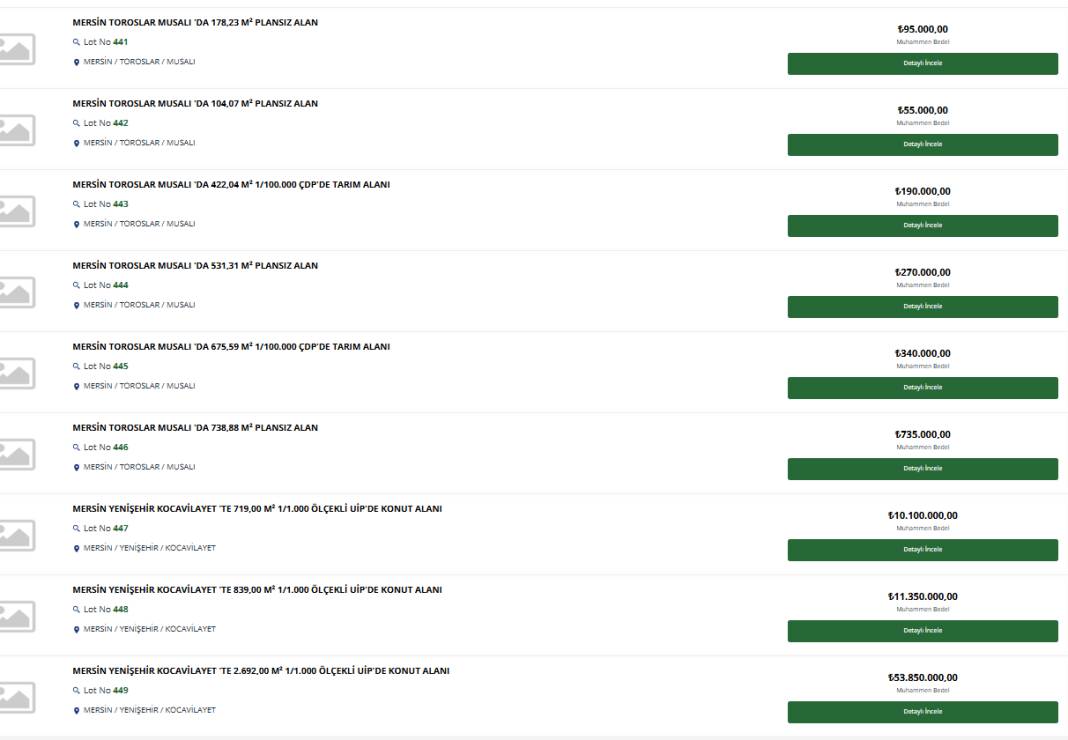1068x740 pixels.
Task: Click Detaylı İncele button for ₺53.850.000,00 listing
Action: (922, 712)
